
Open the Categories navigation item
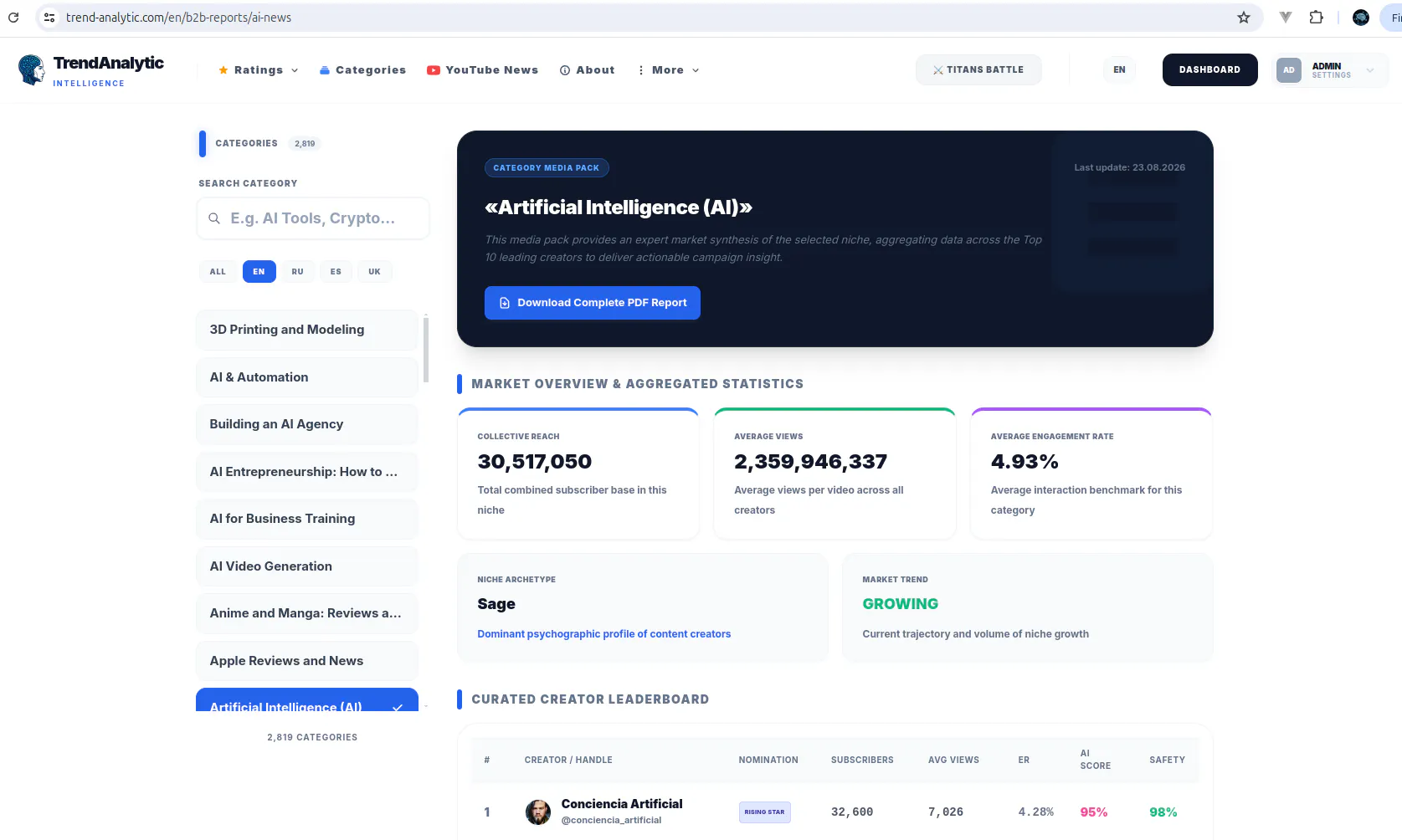pyautogui.click(x=362, y=70)
